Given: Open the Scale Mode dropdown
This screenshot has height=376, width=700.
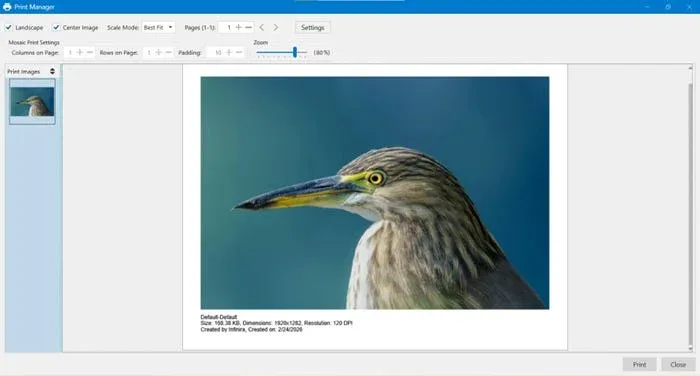Looking at the screenshot, I should [x=158, y=28].
